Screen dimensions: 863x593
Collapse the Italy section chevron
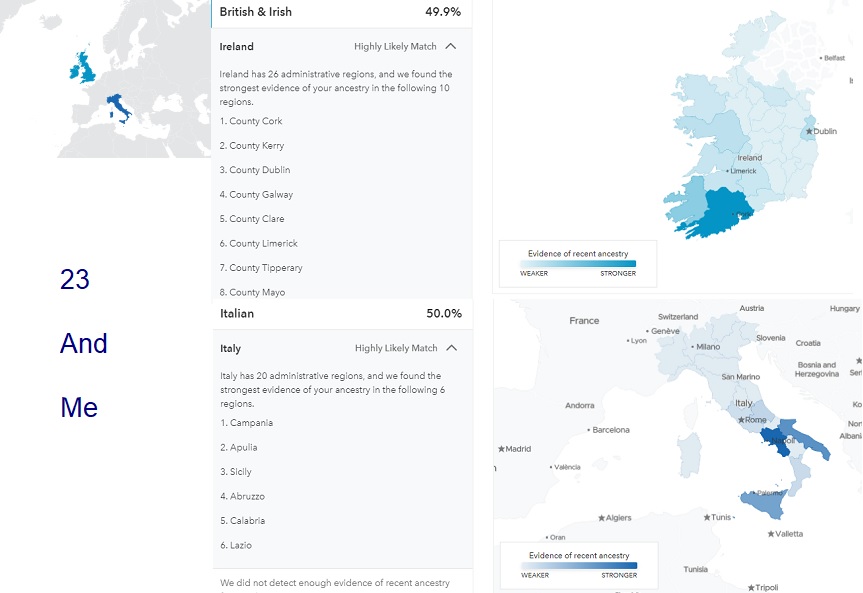tap(452, 348)
